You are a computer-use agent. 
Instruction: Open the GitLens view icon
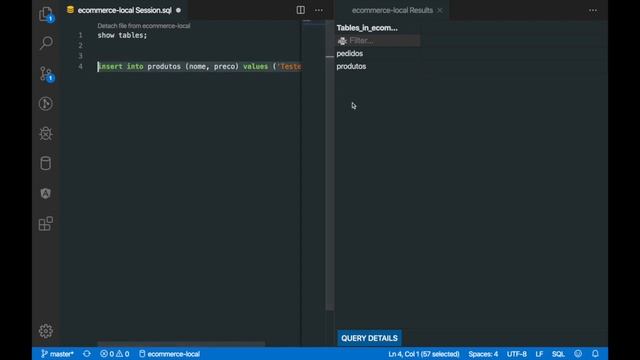(x=46, y=103)
